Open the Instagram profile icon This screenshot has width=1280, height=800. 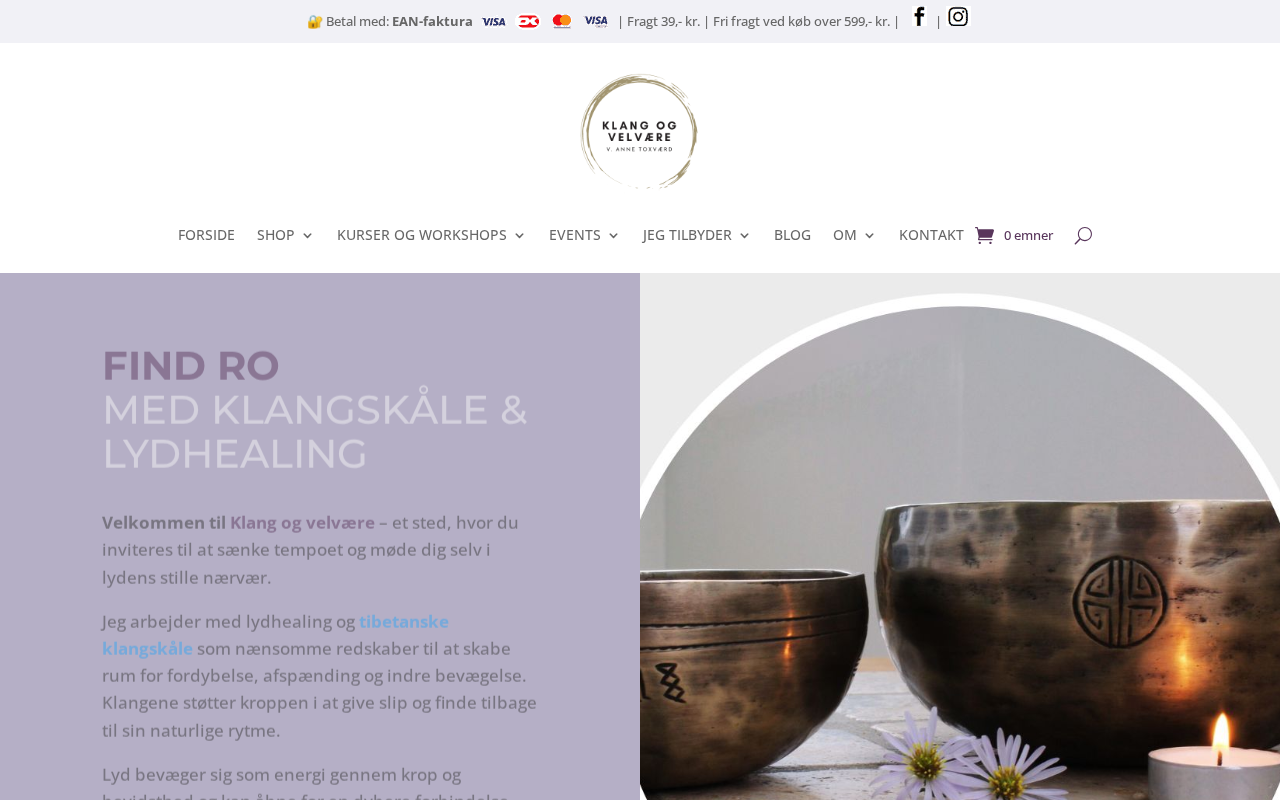[958, 17]
